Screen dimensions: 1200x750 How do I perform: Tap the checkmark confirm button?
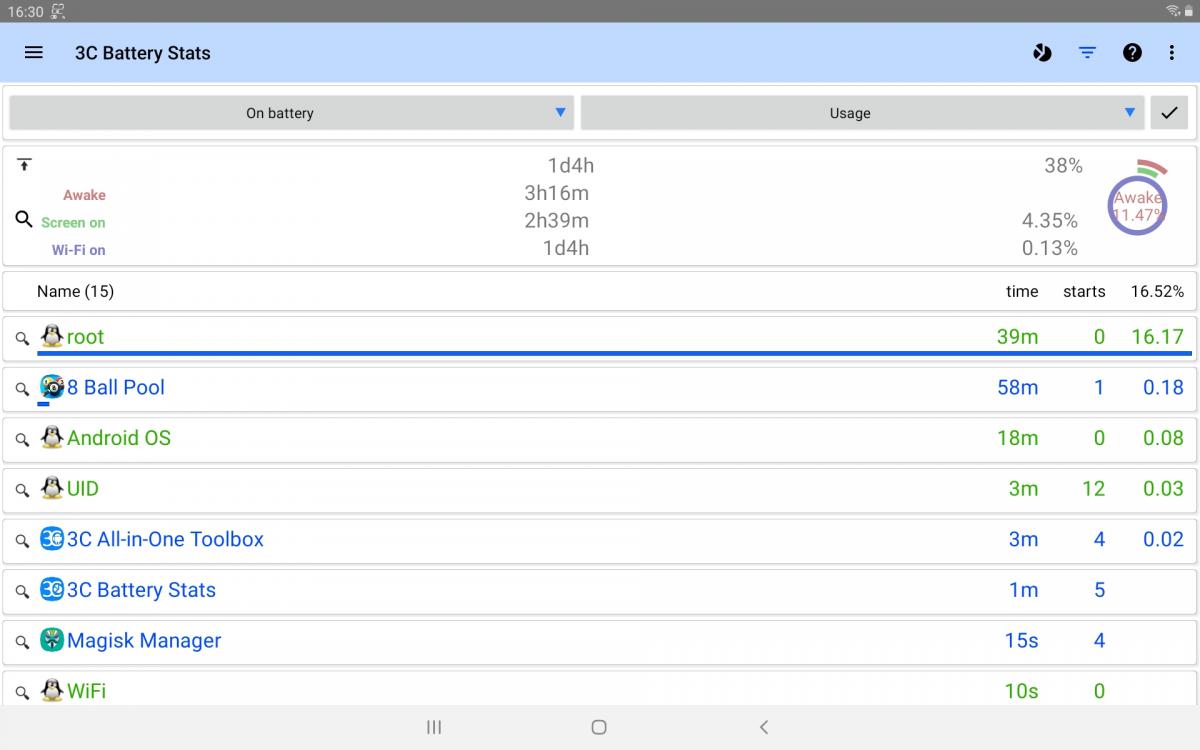tap(1169, 113)
